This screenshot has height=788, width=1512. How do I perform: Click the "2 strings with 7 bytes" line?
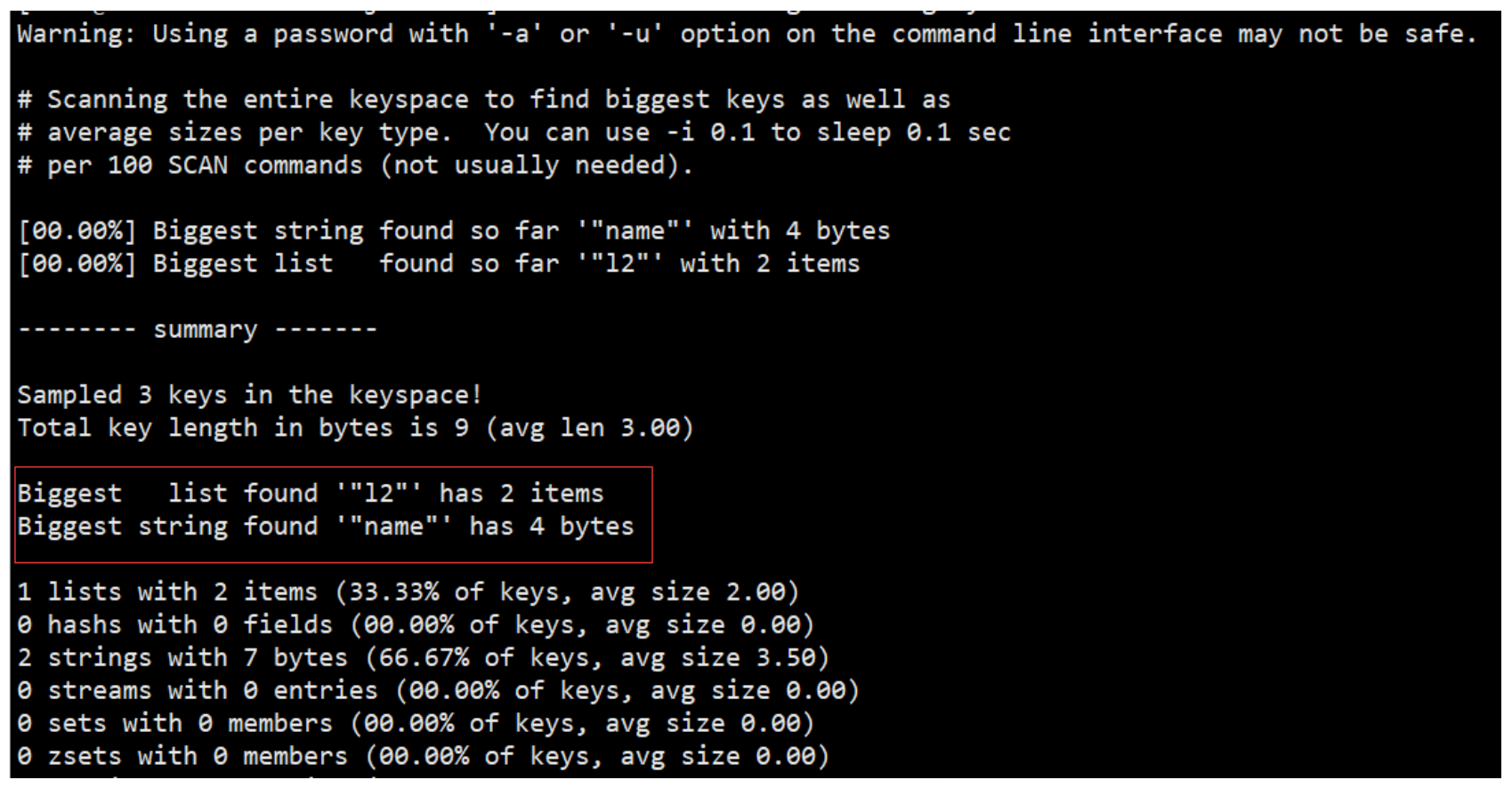423,658
